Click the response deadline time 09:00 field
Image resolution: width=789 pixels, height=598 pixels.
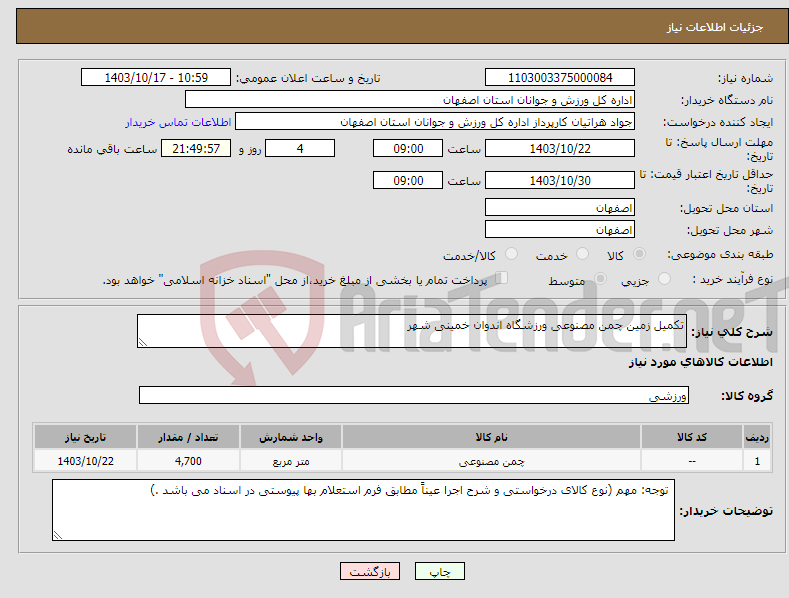pyautogui.click(x=408, y=148)
